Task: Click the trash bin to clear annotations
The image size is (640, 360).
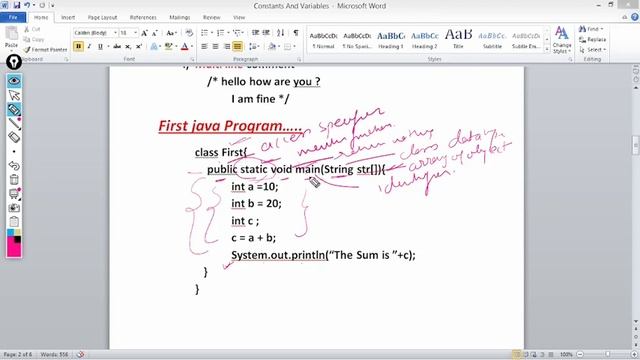Action: tap(14, 180)
